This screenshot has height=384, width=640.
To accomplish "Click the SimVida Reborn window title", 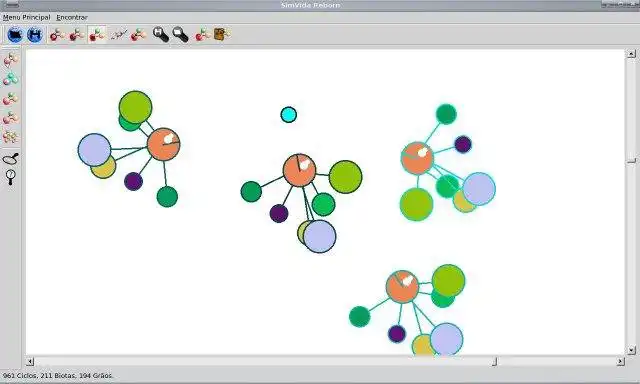I will [x=311, y=5].
